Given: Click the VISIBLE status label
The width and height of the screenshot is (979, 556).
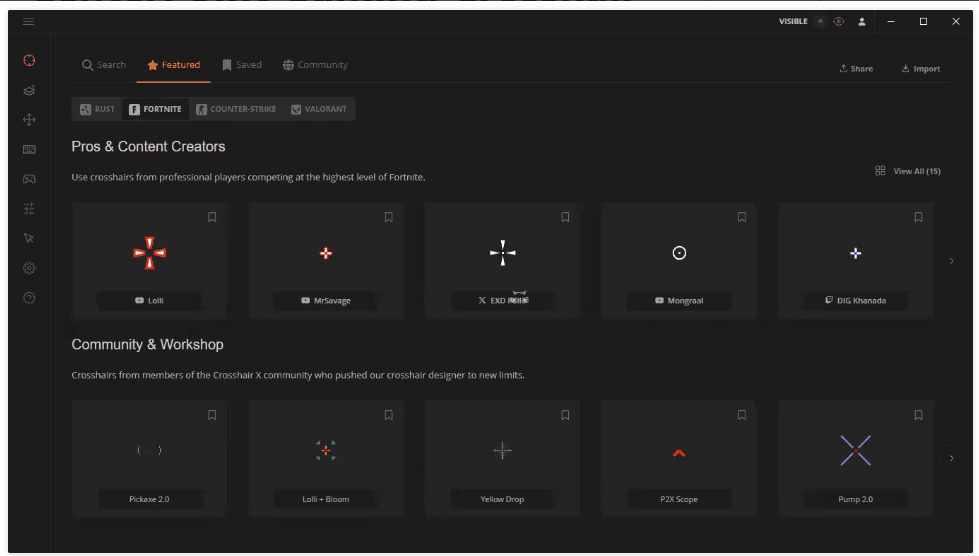Looking at the screenshot, I should click(793, 22).
